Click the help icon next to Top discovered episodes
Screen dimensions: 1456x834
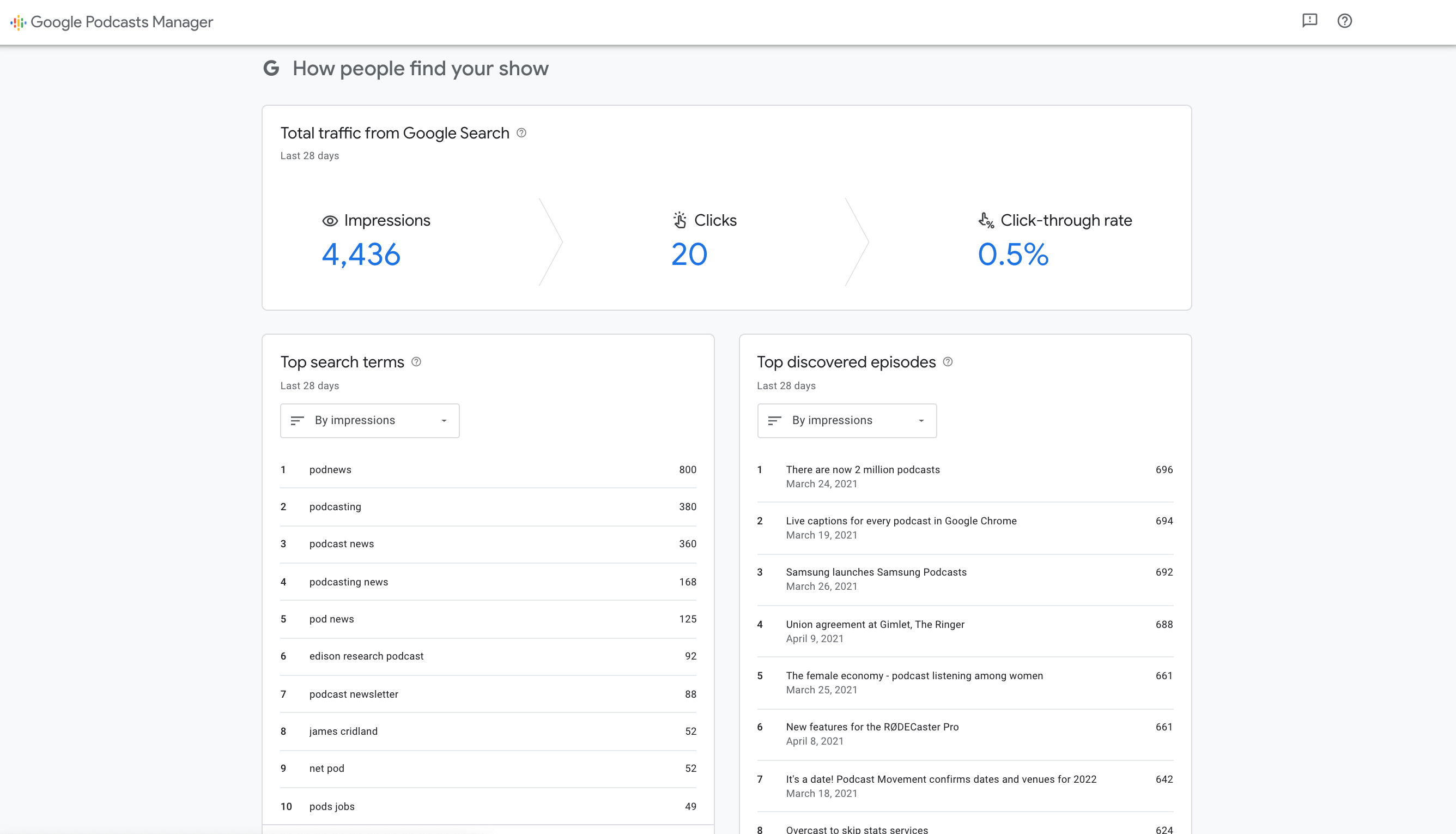click(948, 362)
